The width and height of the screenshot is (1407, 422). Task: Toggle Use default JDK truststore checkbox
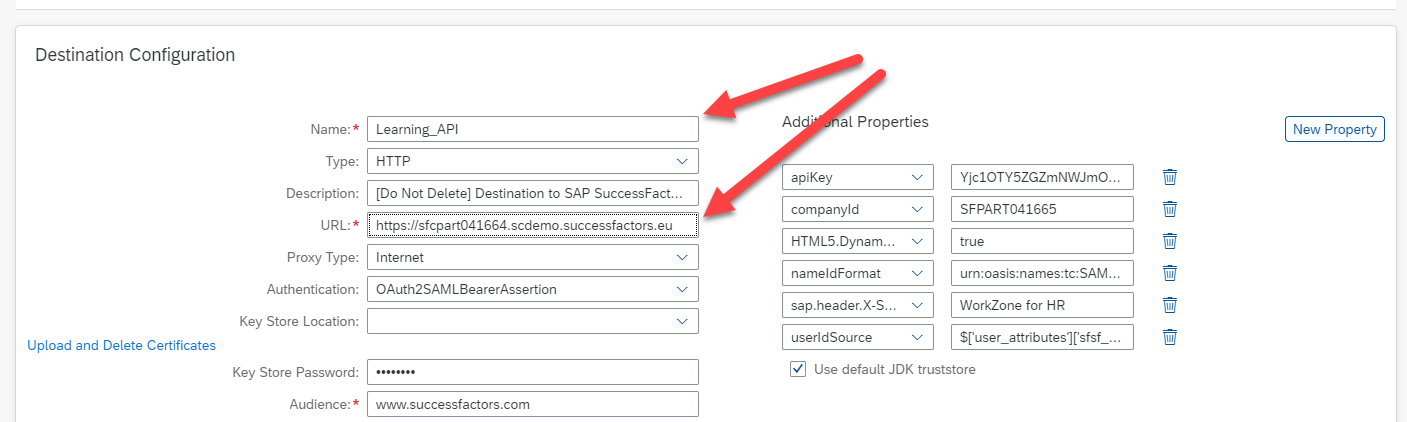pos(798,369)
